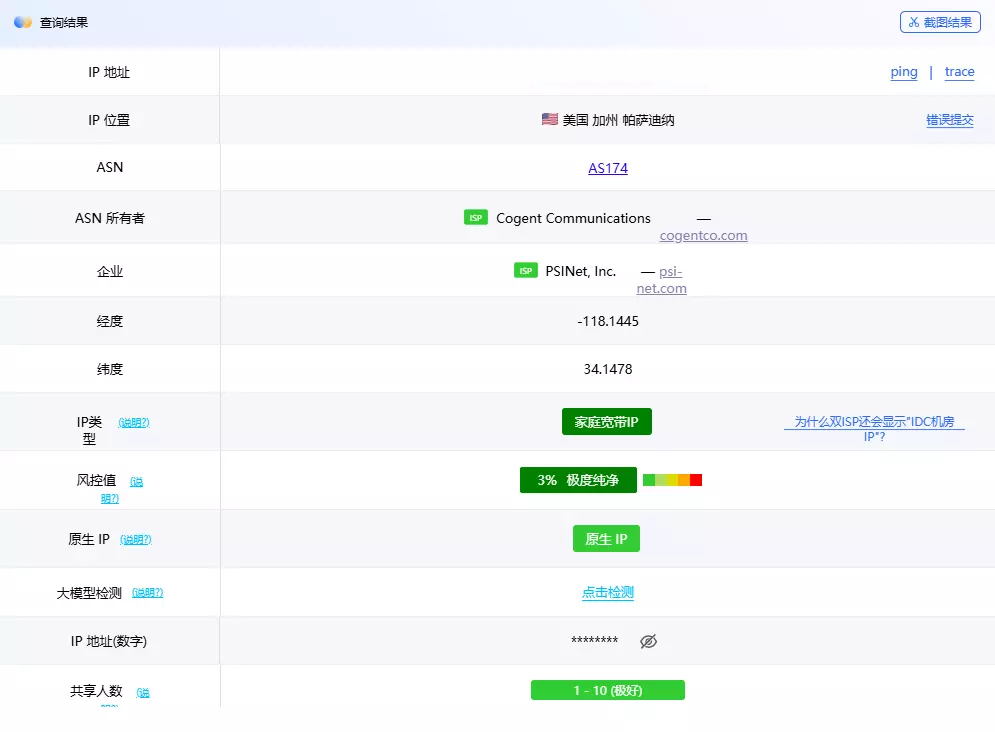Click the query results logo icon
The width and height of the screenshot is (995, 732).
[23, 22]
